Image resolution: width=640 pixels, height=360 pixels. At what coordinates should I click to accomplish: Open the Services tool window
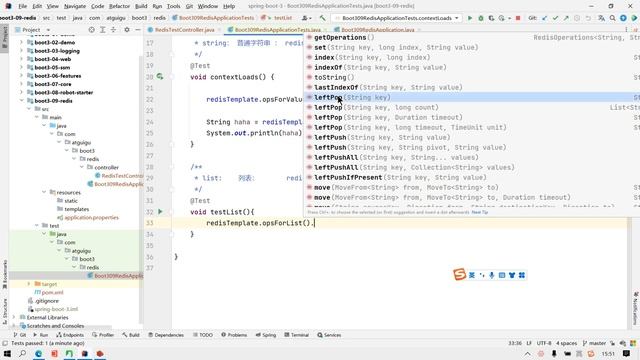(329, 335)
